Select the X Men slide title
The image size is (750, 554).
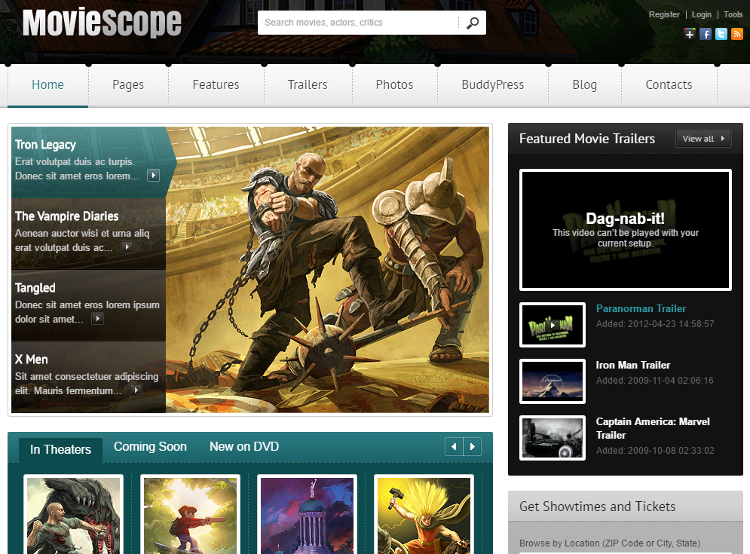pyautogui.click(x=31, y=359)
